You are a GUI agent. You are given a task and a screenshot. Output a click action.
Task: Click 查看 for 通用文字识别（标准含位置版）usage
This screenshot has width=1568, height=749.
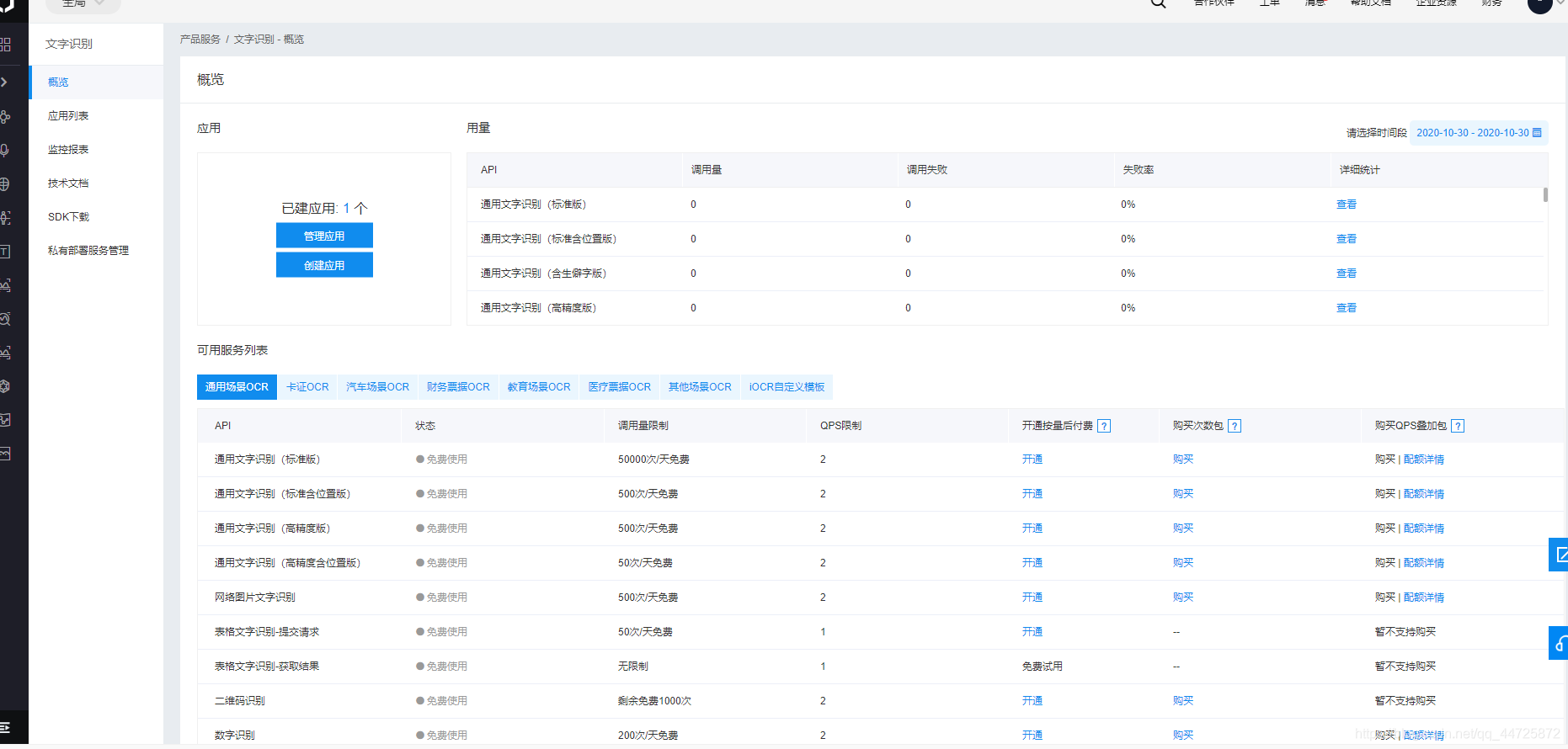click(x=1347, y=239)
